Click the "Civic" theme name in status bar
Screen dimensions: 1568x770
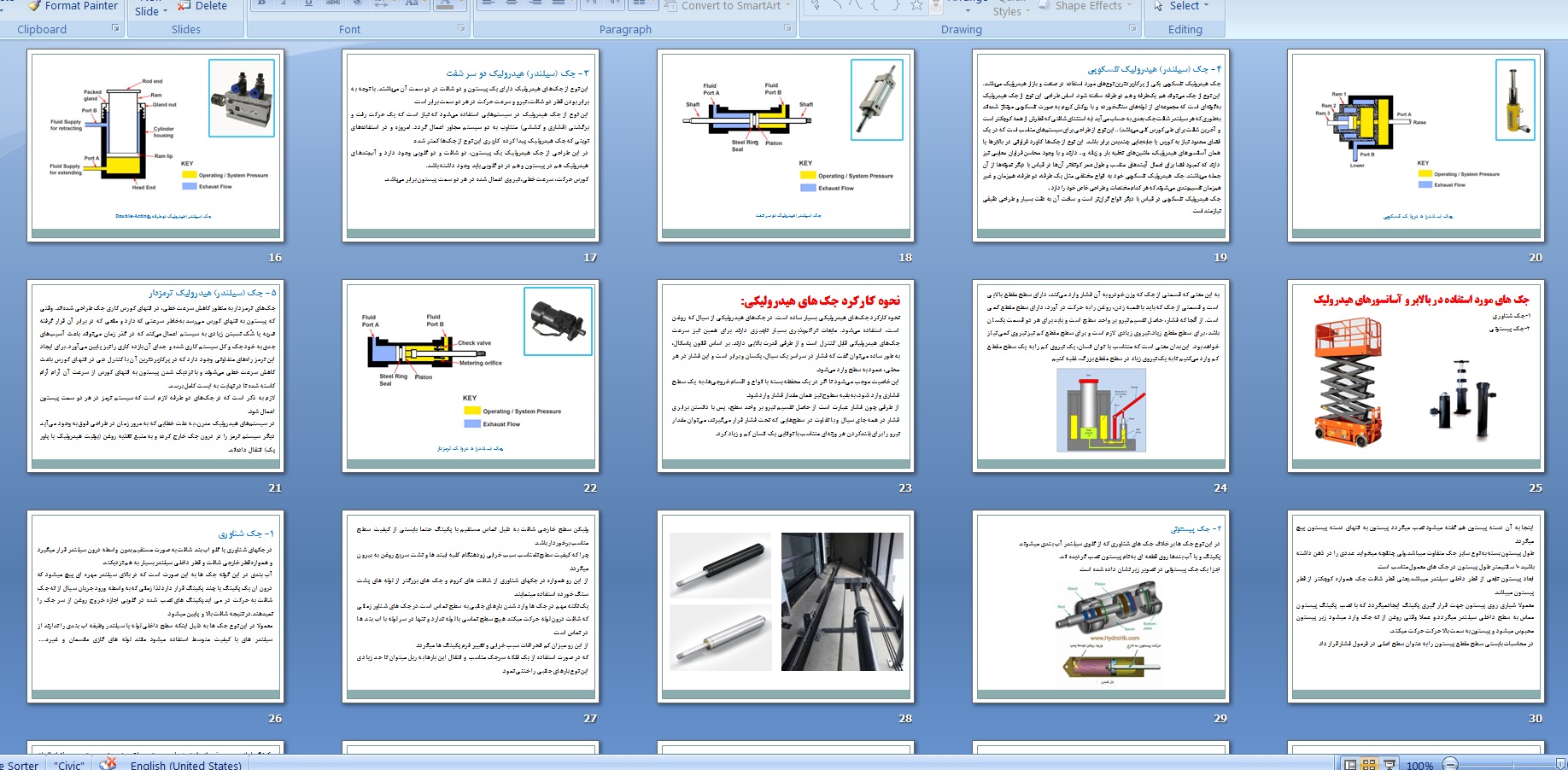click(69, 765)
